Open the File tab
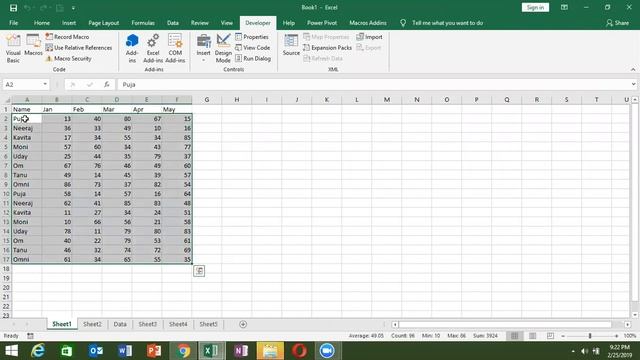 coord(13,23)
